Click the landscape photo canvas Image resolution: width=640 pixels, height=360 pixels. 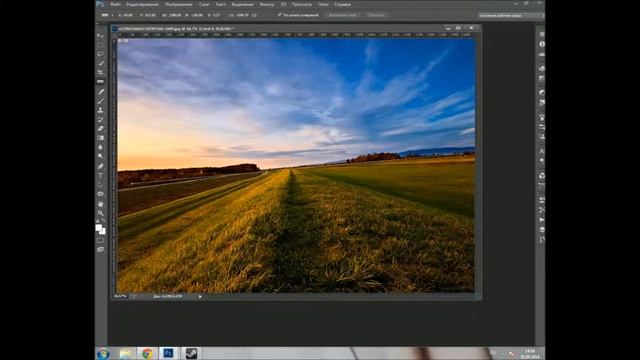[x=296, y=166]
